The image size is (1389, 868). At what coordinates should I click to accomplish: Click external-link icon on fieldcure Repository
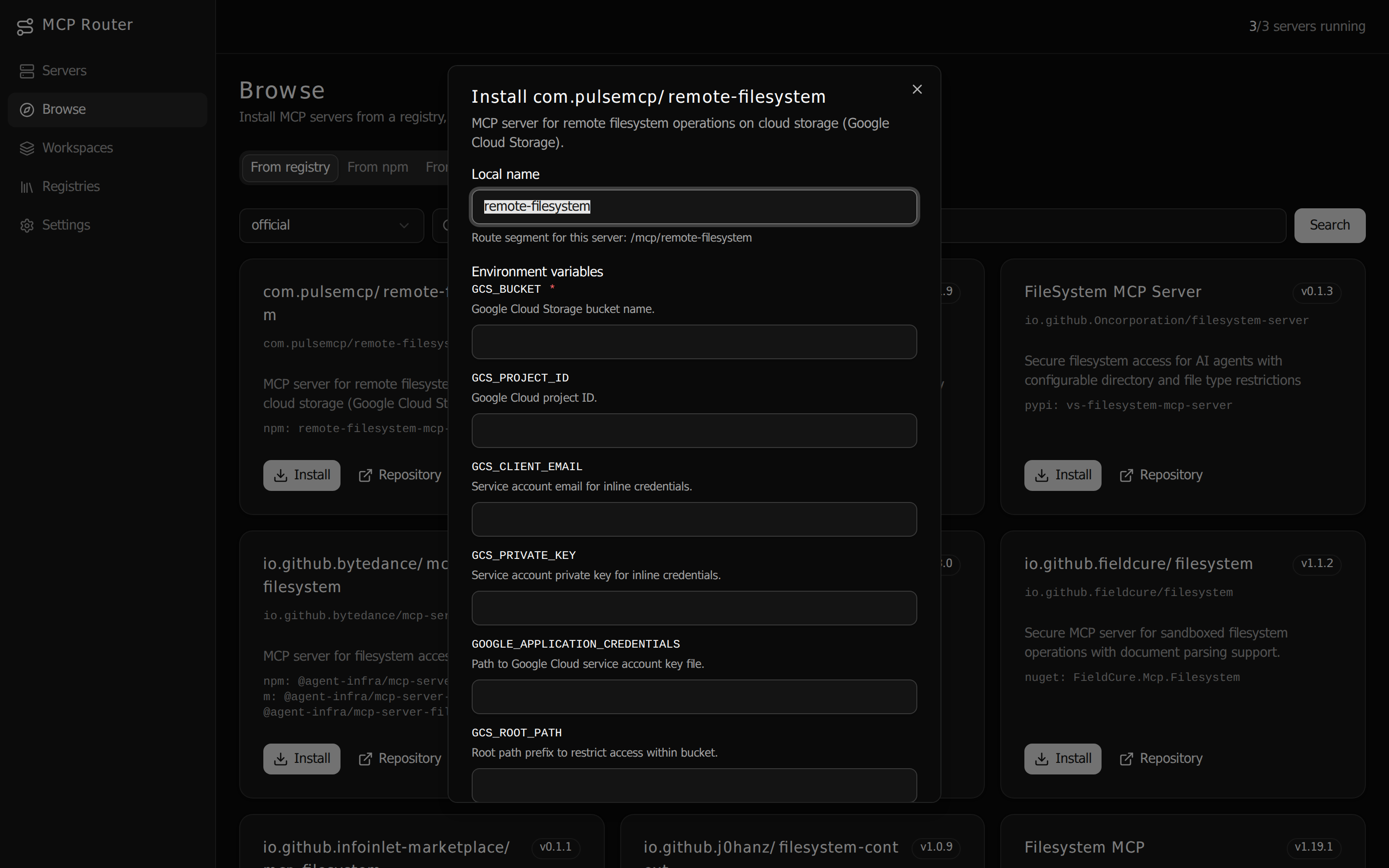(1126, 759)
